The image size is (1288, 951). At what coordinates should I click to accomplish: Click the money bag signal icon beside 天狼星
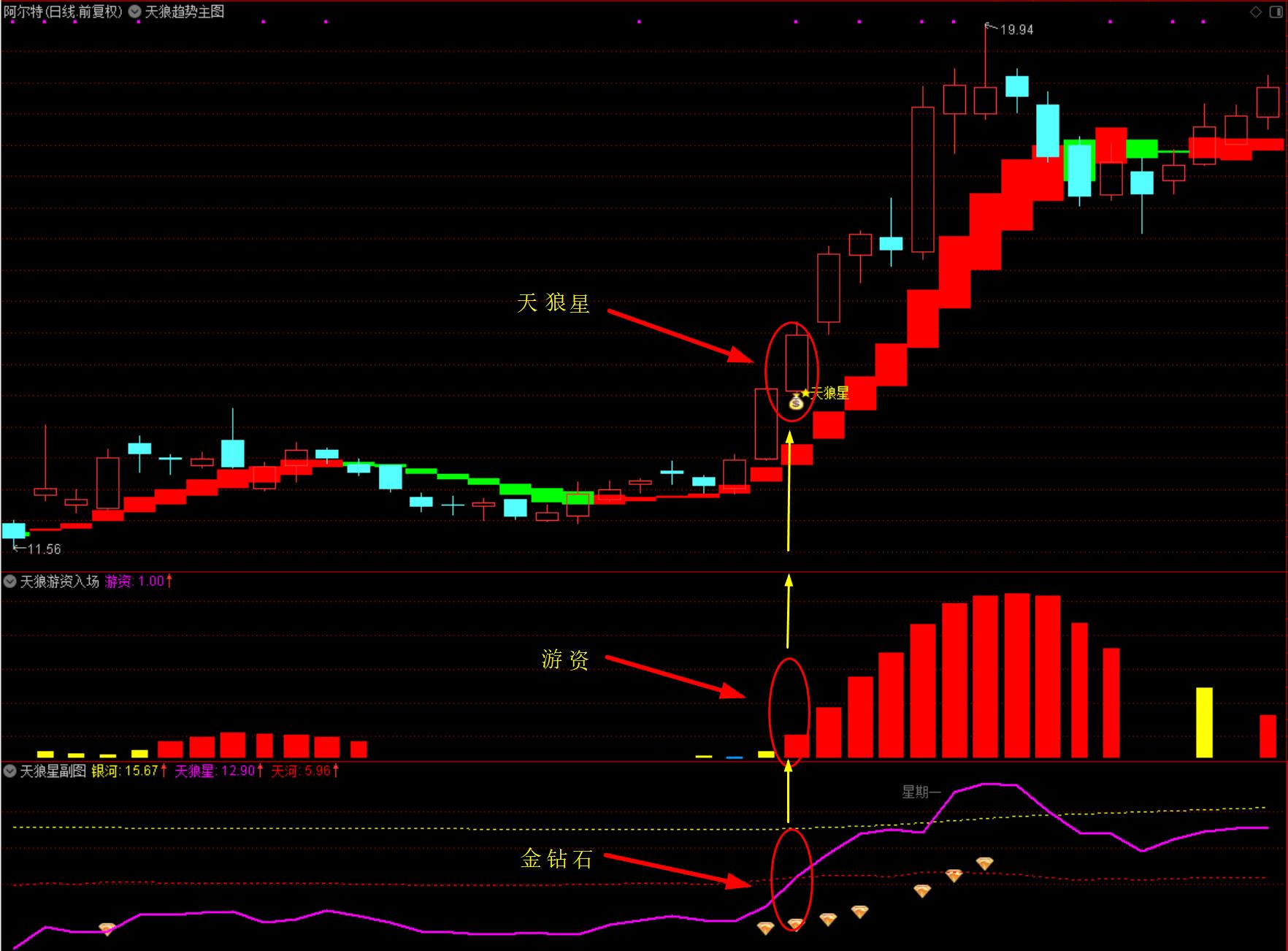coord(797,401)
